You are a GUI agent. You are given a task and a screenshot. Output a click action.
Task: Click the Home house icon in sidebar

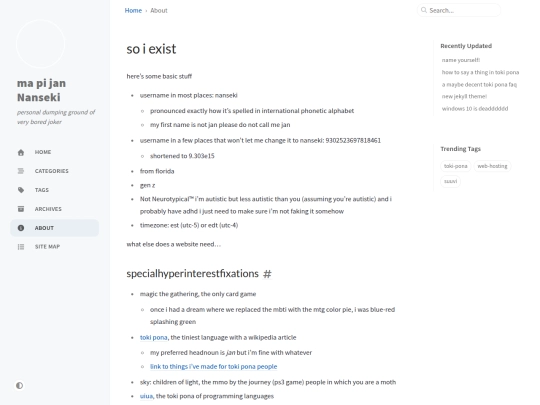(21, 152)
